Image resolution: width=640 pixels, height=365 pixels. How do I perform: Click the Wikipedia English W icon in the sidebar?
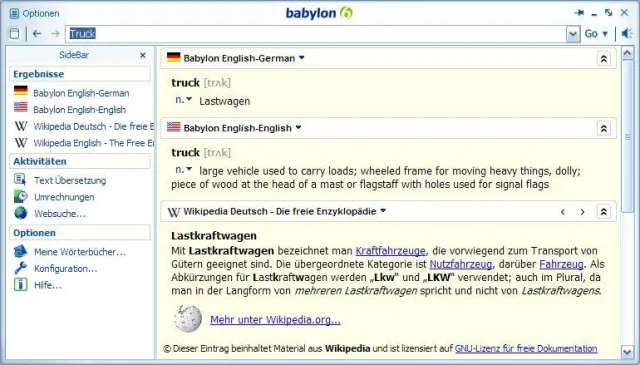point(21,143)
